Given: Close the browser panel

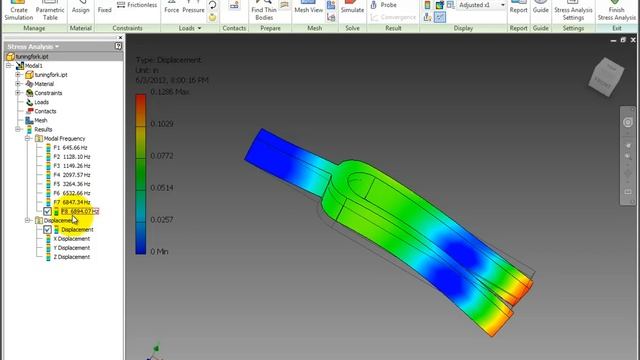Looking at the screenshot, I should click(120, 37).
